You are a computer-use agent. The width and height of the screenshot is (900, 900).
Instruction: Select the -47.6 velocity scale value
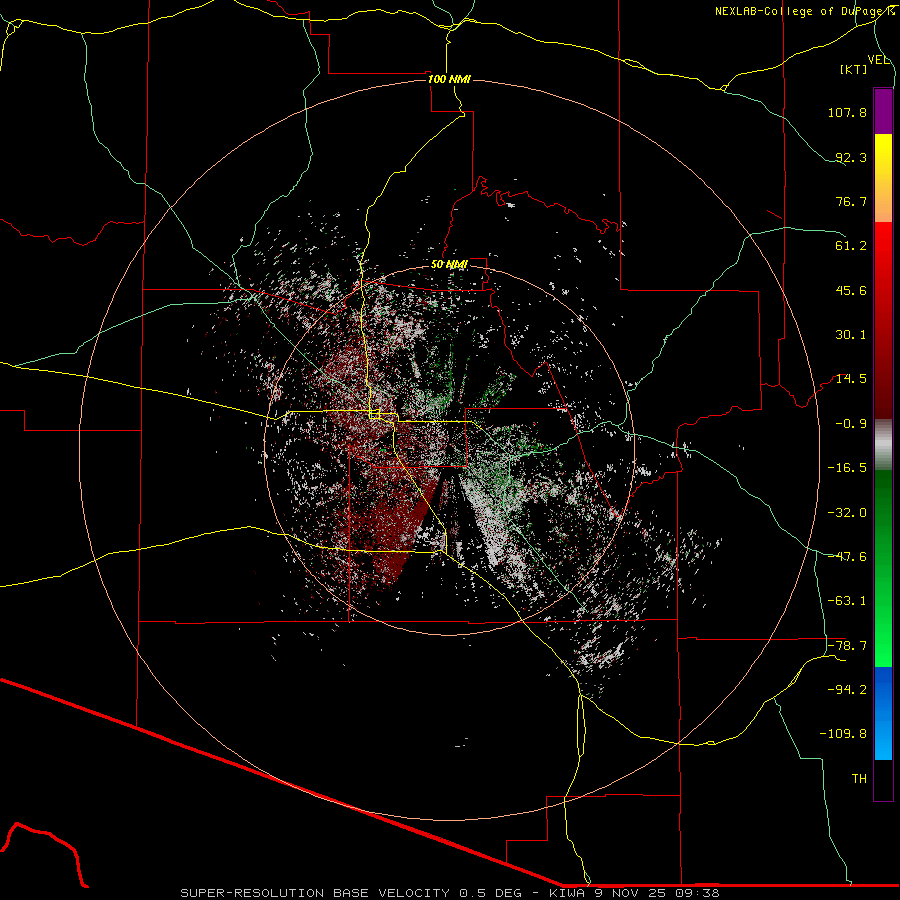tap(847, 557)
